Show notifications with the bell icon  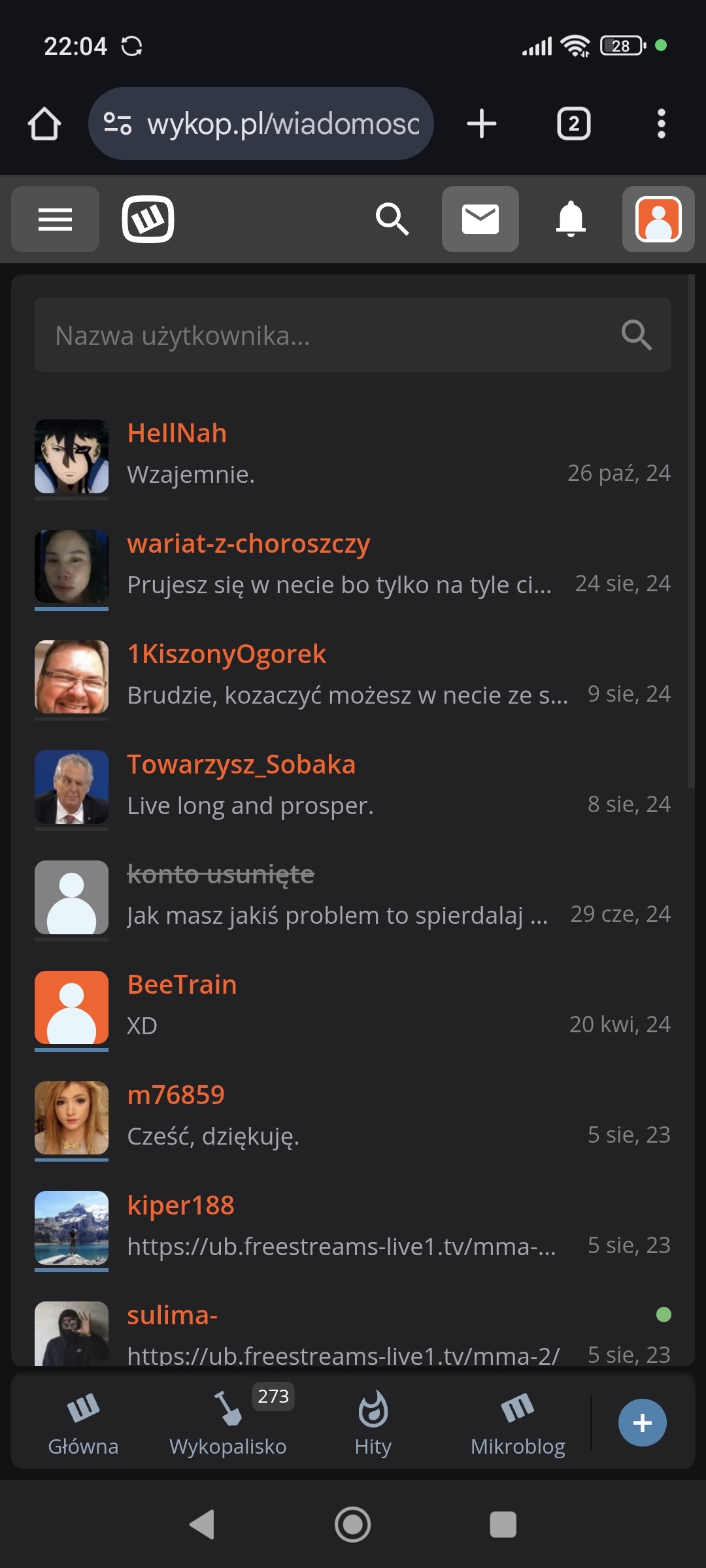click(x=571, y=219)
